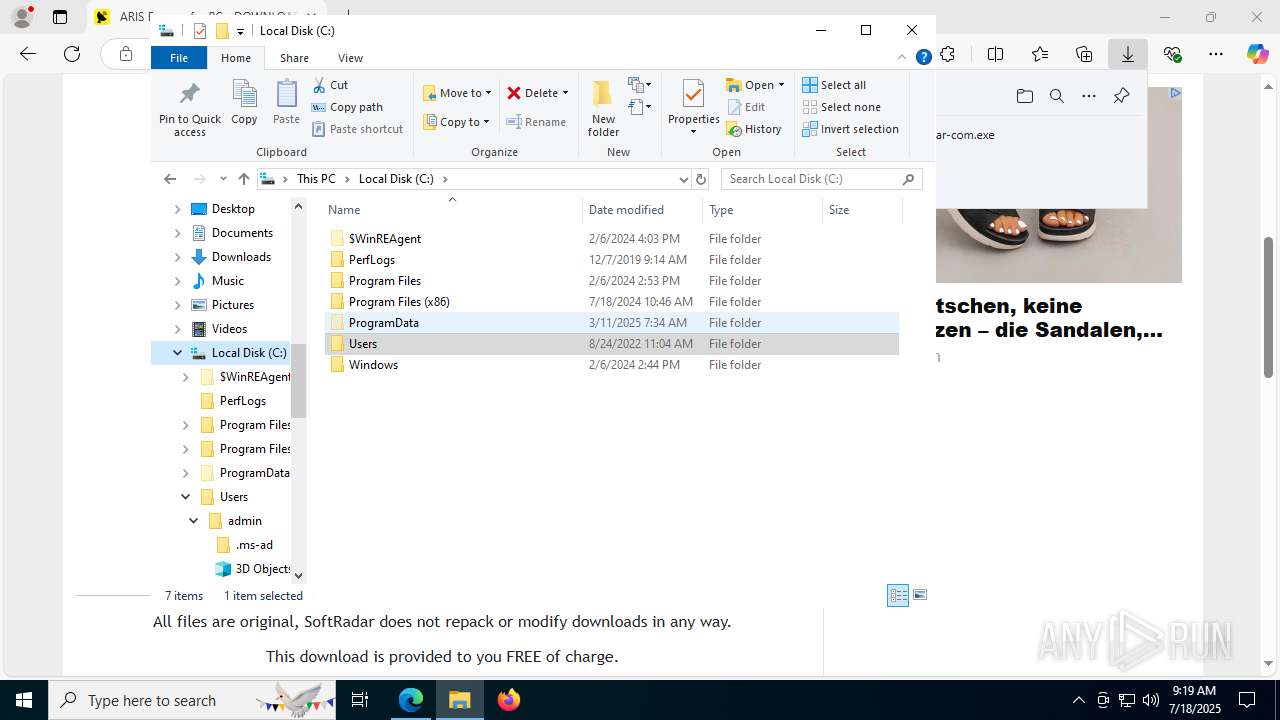Open address bar history dropdown

[684, 179]
